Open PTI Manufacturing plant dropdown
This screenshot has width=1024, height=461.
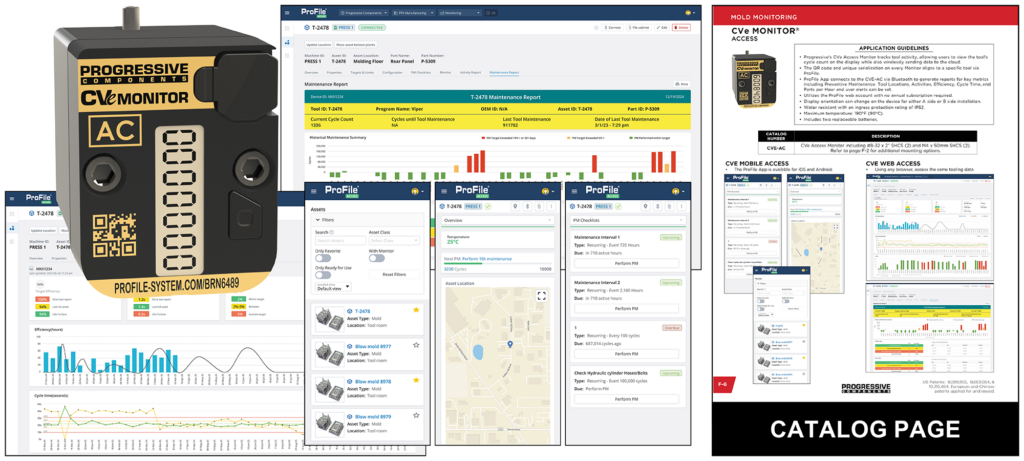tap(413, 12)
